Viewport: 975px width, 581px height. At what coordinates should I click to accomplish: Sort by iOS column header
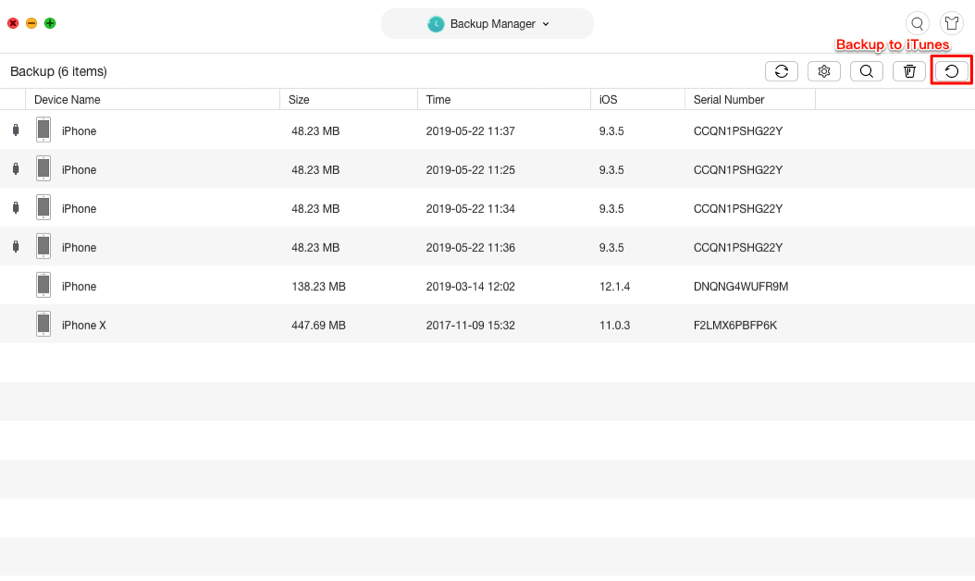[637, 100]
